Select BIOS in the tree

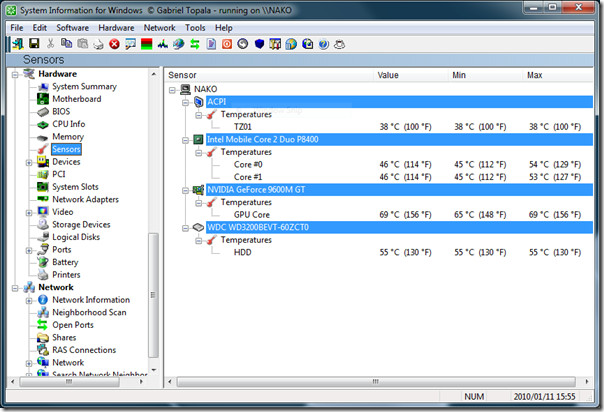[61, 111]
